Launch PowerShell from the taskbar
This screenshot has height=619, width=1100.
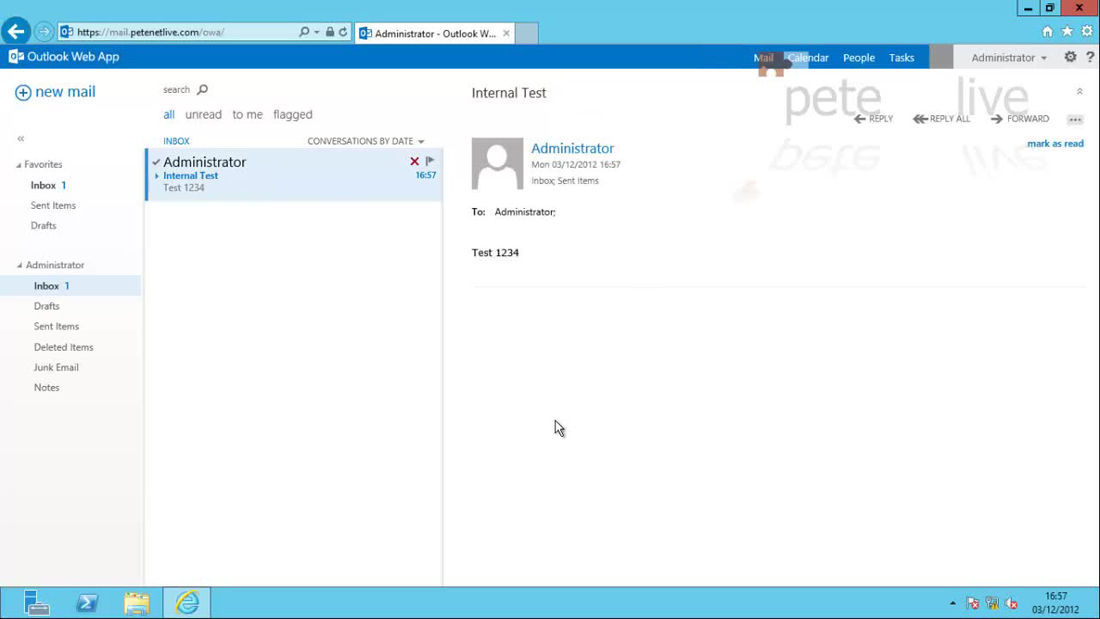coord(87,603)
